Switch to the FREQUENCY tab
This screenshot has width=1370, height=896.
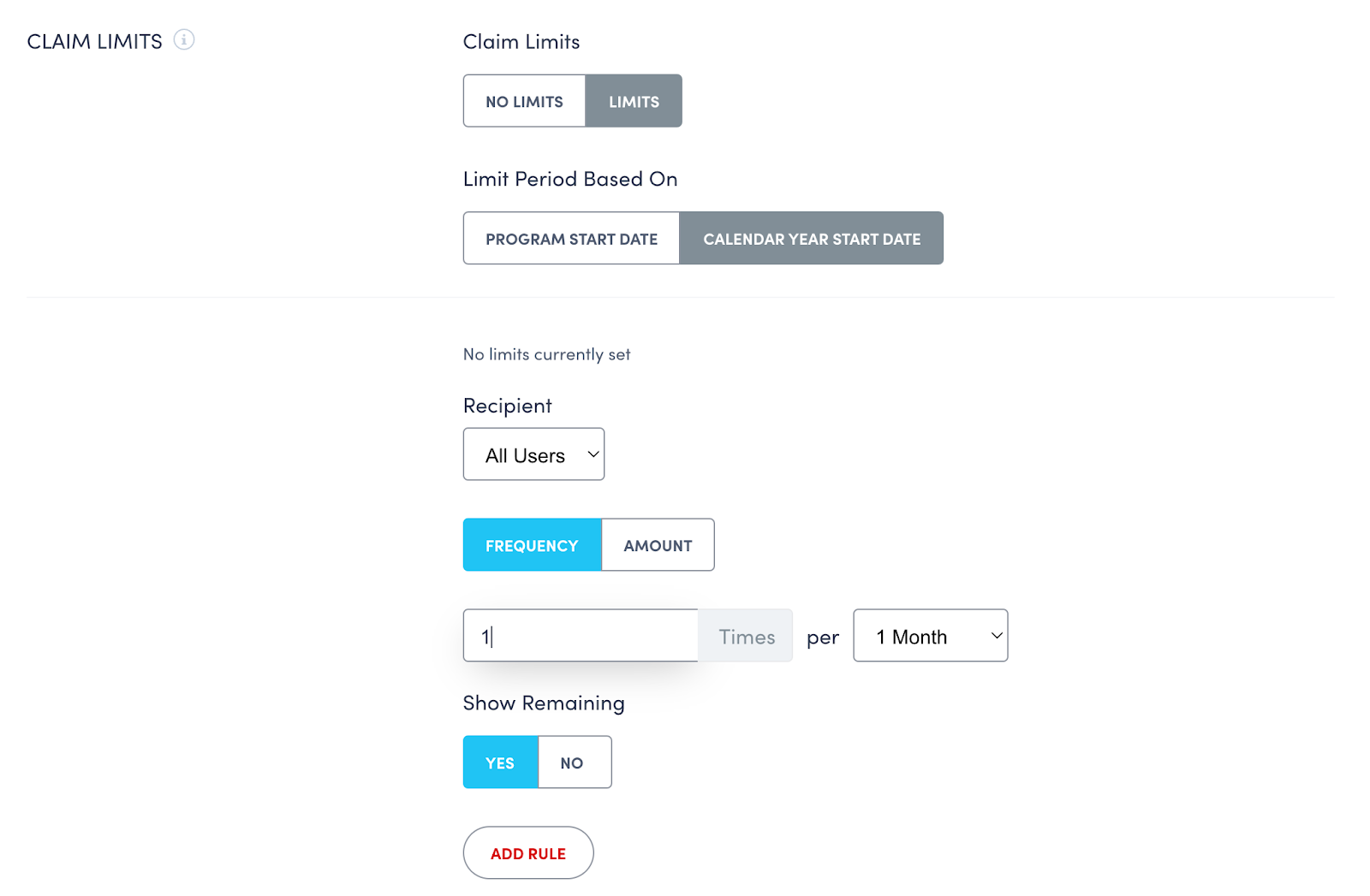(x=532, y=545)
